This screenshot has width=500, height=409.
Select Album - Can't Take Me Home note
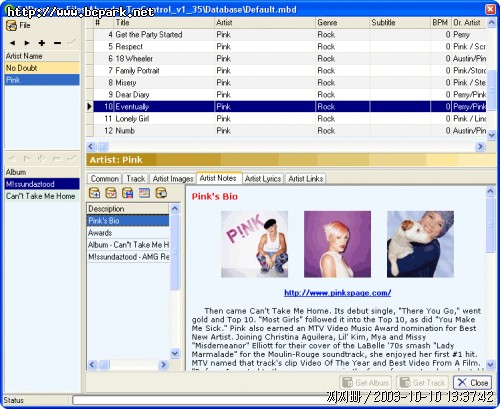(x=128, y=245)
